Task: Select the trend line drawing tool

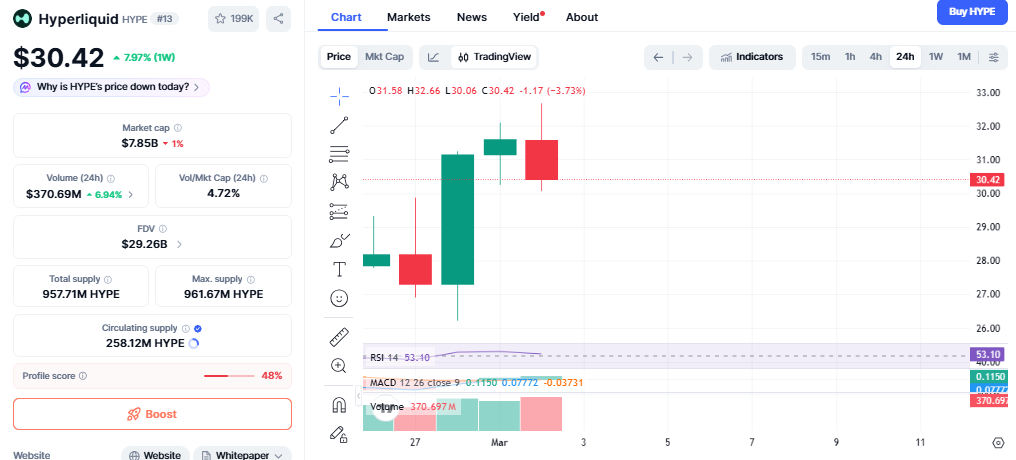Action: (x=339, y=125)
